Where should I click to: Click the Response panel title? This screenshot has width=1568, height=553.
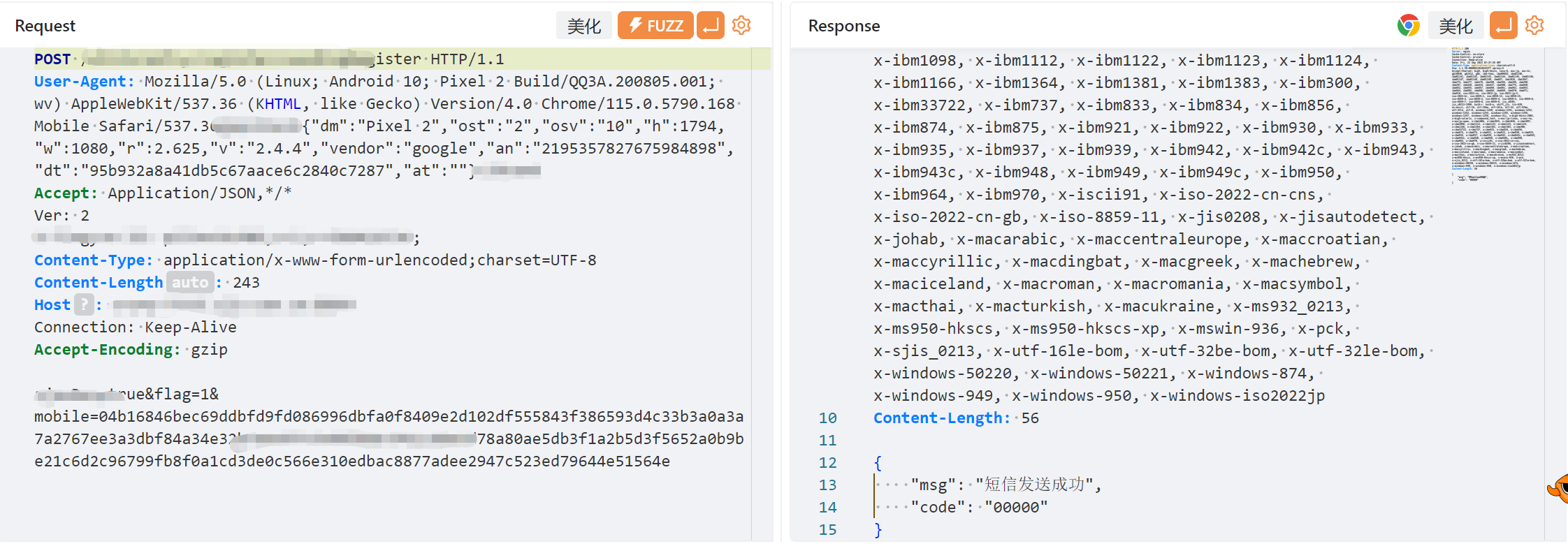(x=843, y=26)
